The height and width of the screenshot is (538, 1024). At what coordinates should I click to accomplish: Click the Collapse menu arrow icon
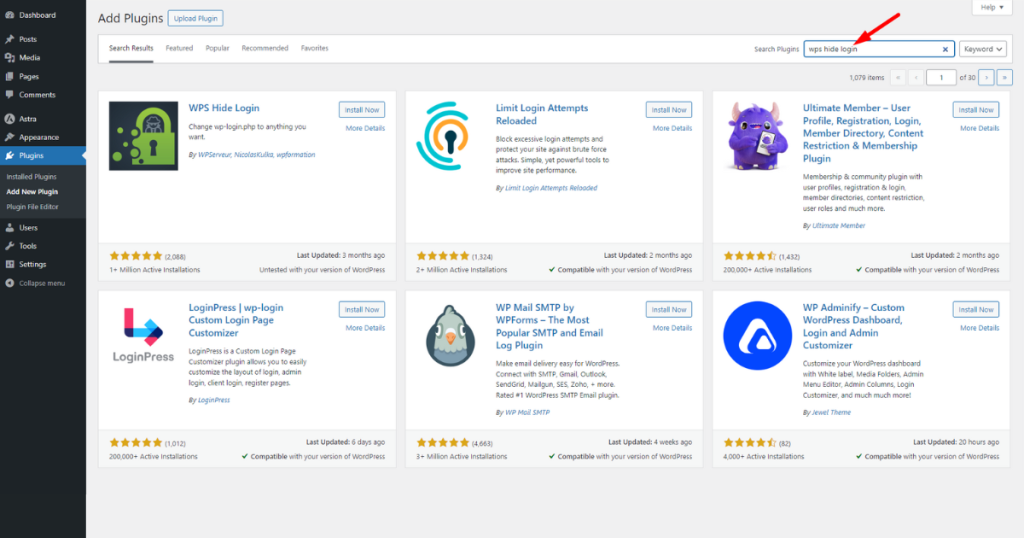coord(9,283)
